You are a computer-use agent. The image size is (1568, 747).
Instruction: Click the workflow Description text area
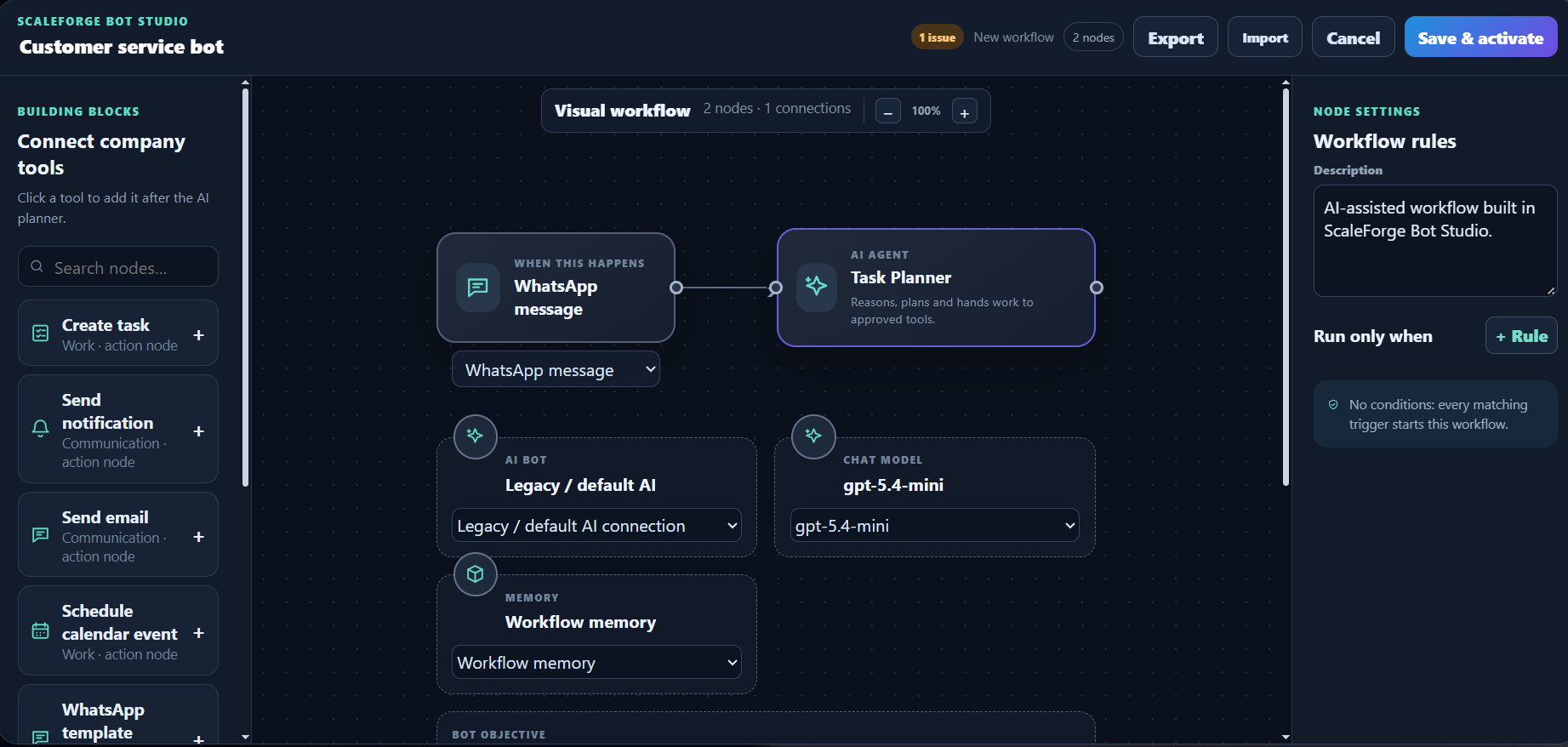coord(1435,241)
